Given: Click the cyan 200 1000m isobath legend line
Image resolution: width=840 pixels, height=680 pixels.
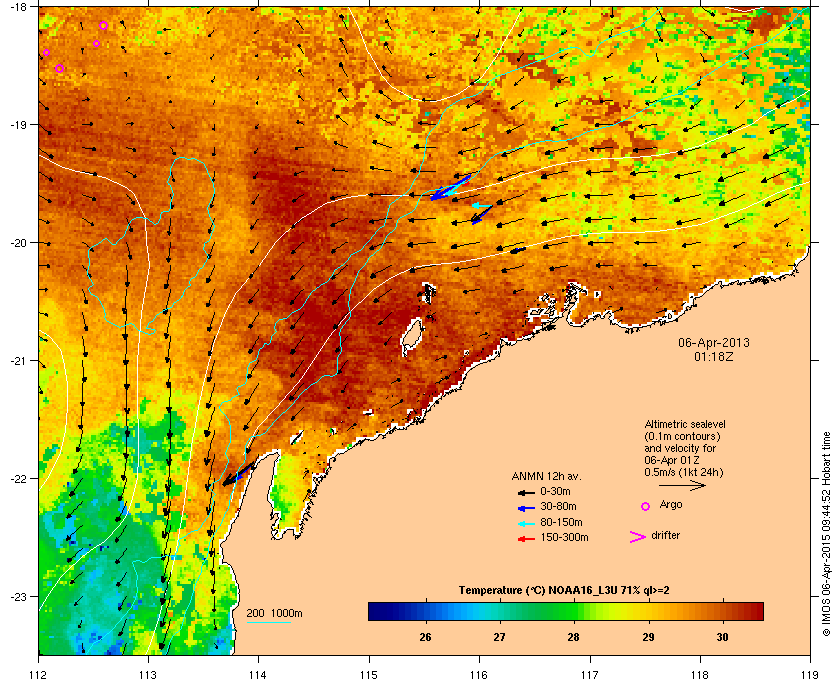Looking at the screenshot, I should 269,622.
